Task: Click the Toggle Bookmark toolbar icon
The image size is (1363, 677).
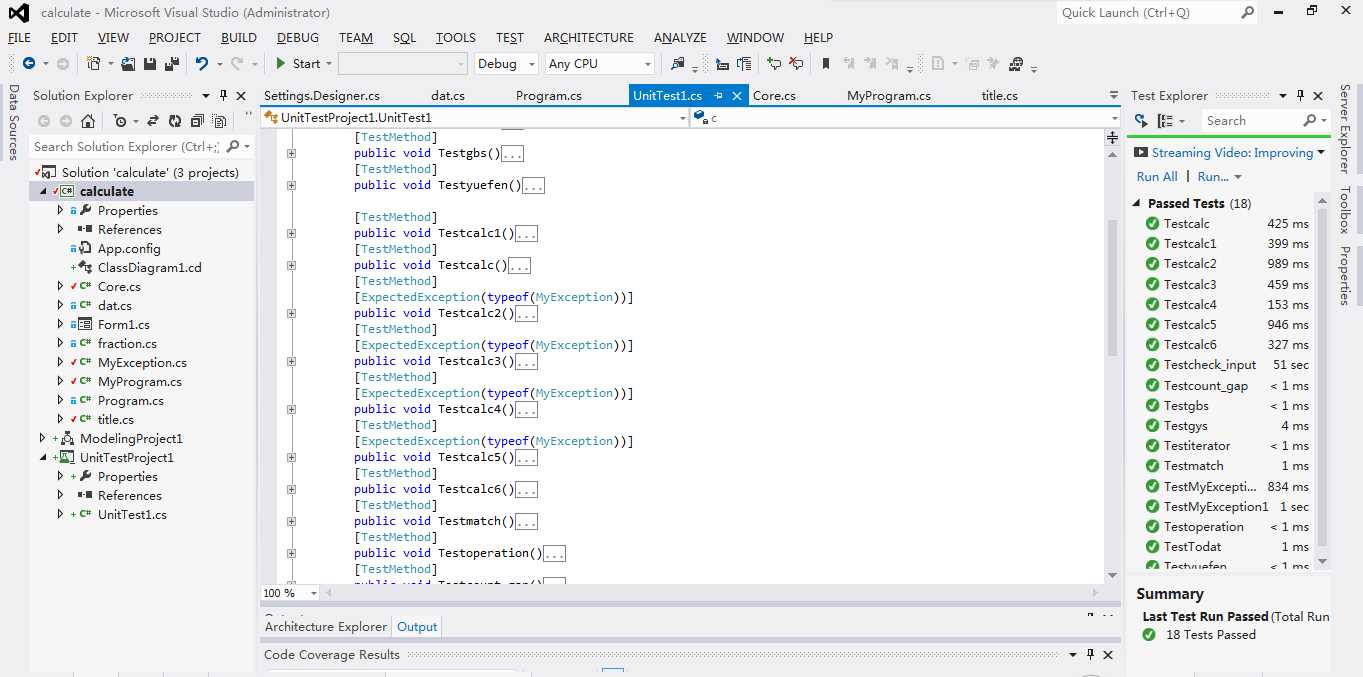Action: [826, 63]
